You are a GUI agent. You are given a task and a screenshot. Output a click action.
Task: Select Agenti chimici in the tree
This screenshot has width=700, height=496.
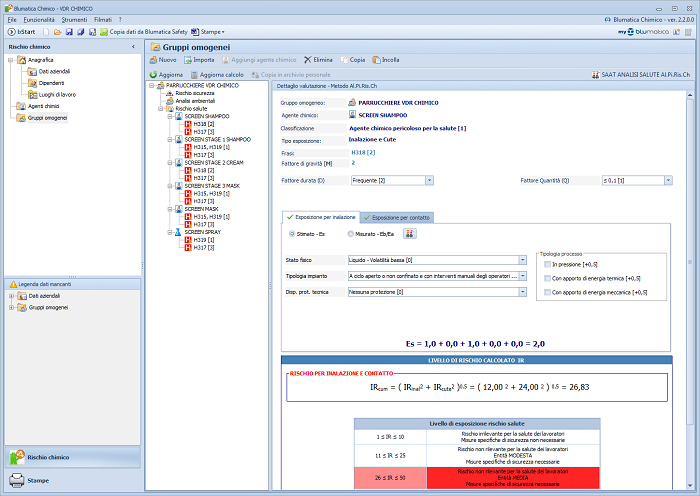point(45,105)
